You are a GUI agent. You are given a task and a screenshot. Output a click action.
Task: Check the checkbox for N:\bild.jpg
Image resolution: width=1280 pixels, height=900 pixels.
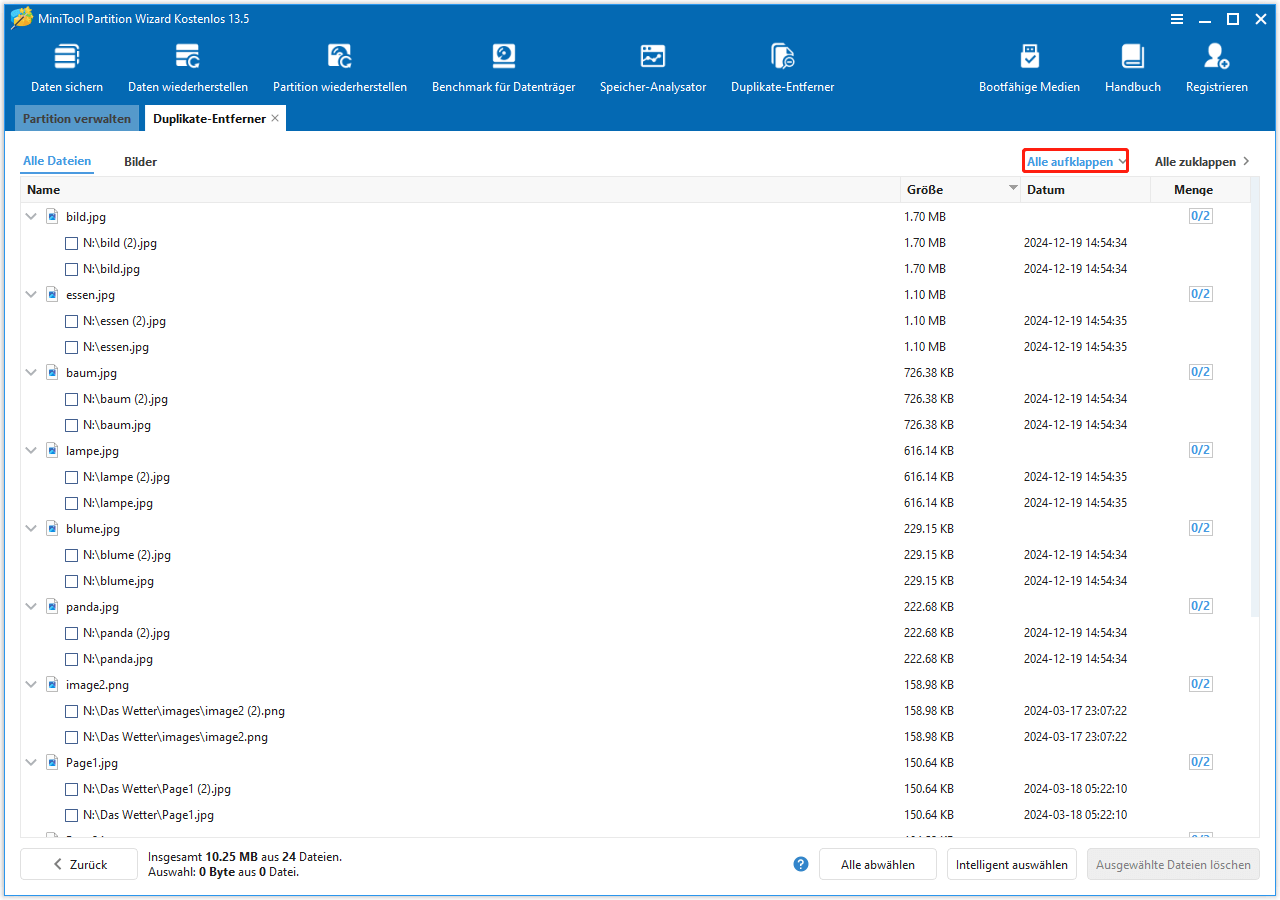[71, 268]
